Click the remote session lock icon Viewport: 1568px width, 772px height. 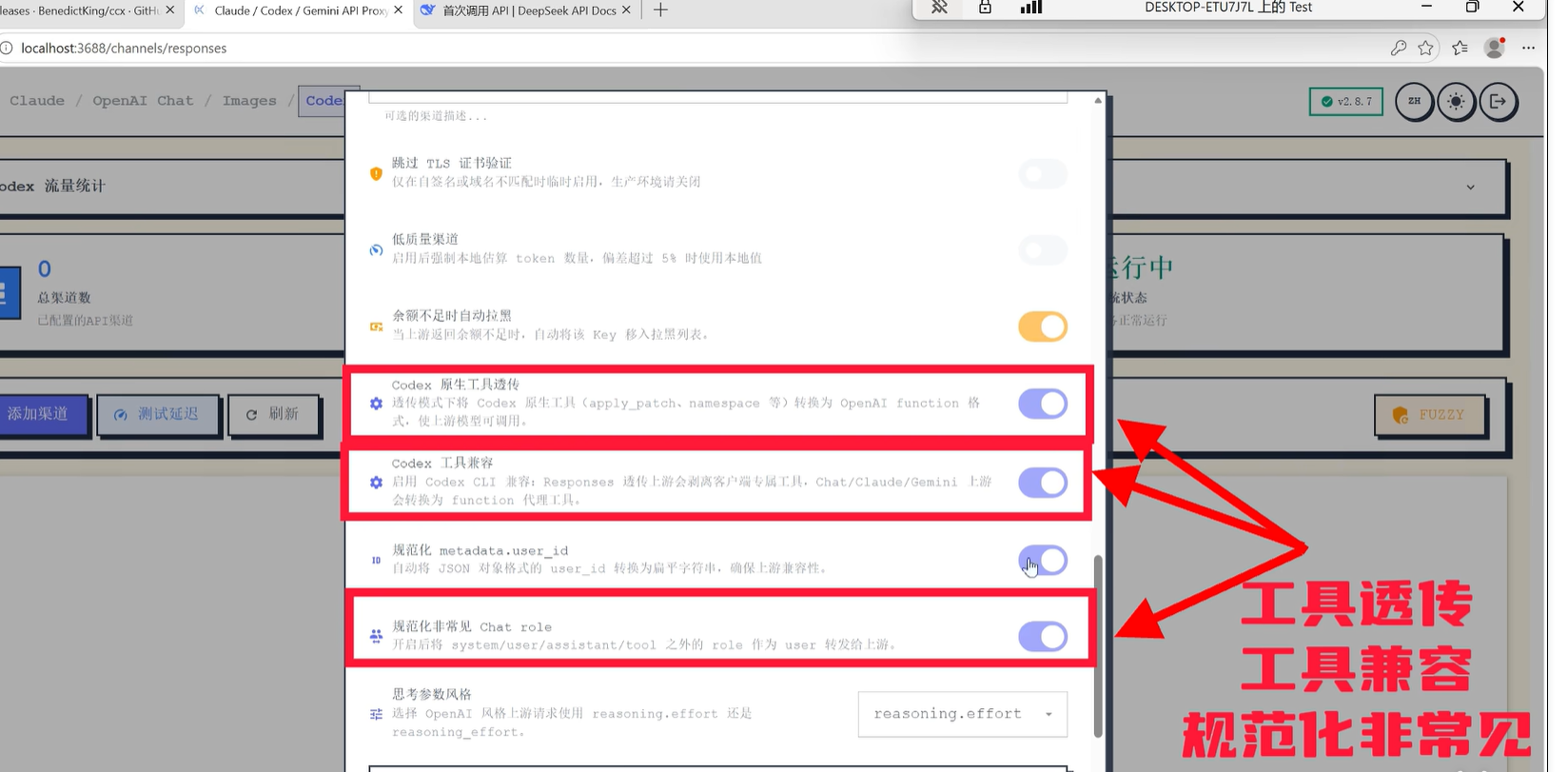[x=985, y=8]
